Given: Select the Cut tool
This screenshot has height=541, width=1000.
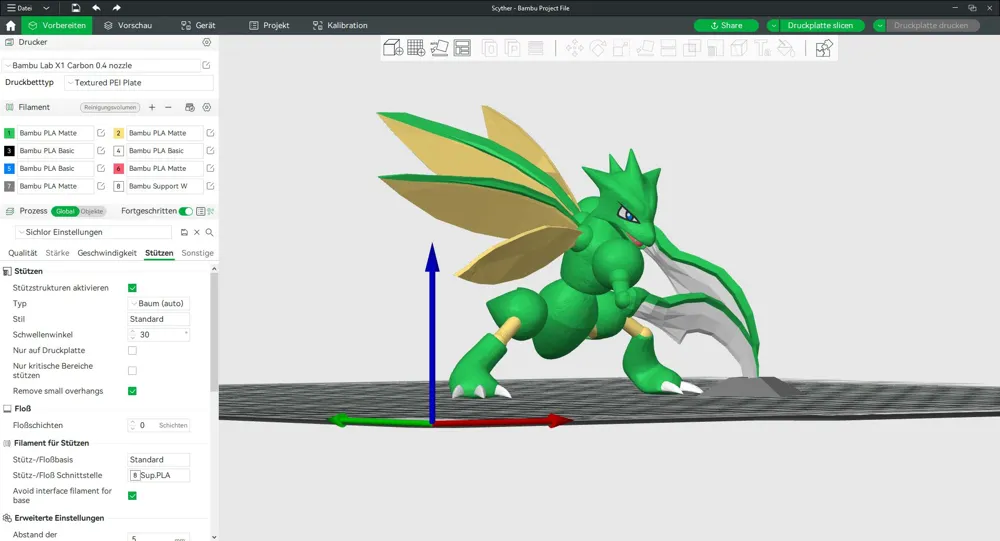Looking at the screenshot, I should click(x=668, y=48).
